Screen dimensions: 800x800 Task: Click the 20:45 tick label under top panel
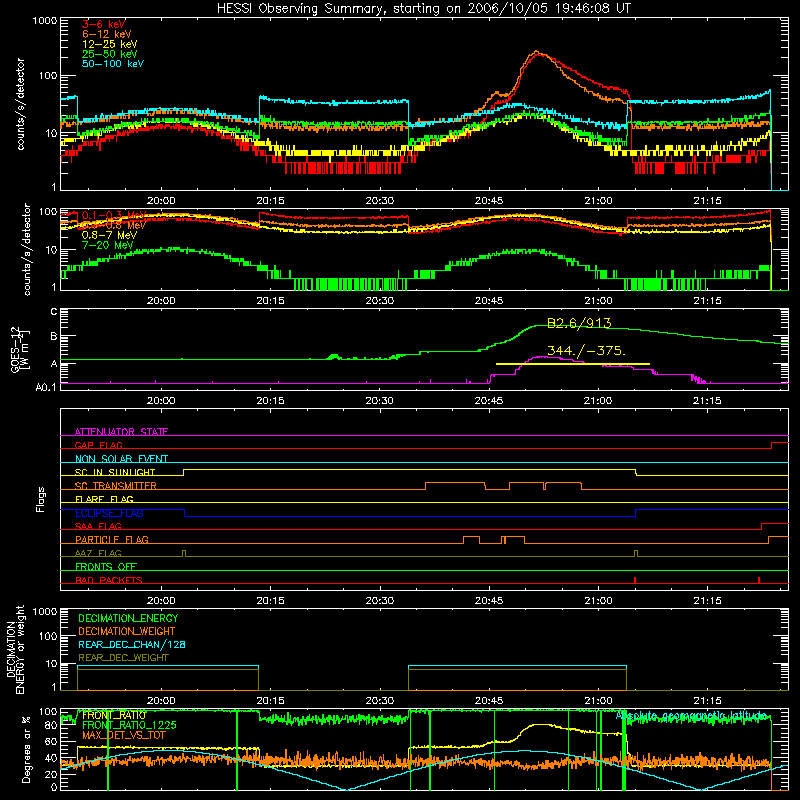[x=489, y=201]
